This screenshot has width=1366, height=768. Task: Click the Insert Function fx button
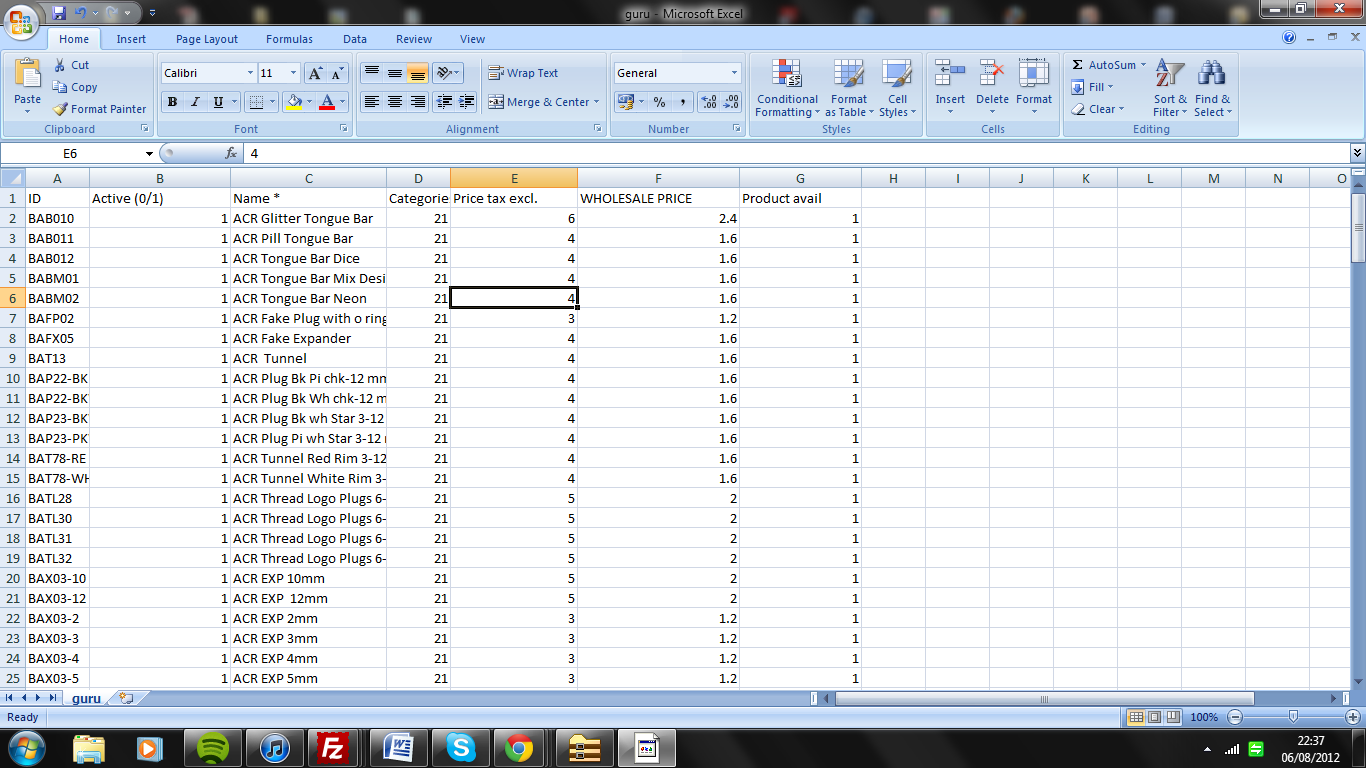pyautogui.click(x=231, y=153)
